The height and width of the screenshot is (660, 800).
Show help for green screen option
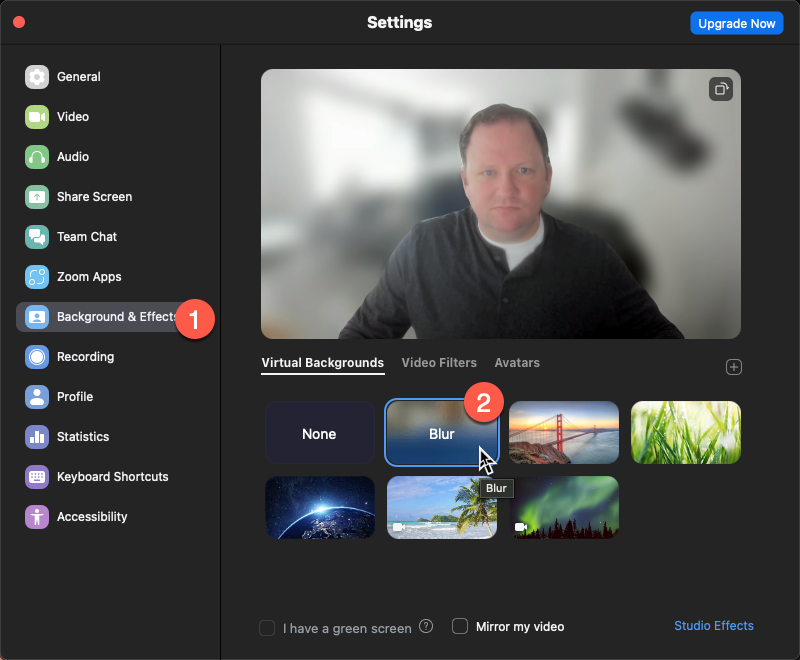click(x=426, y=626)
